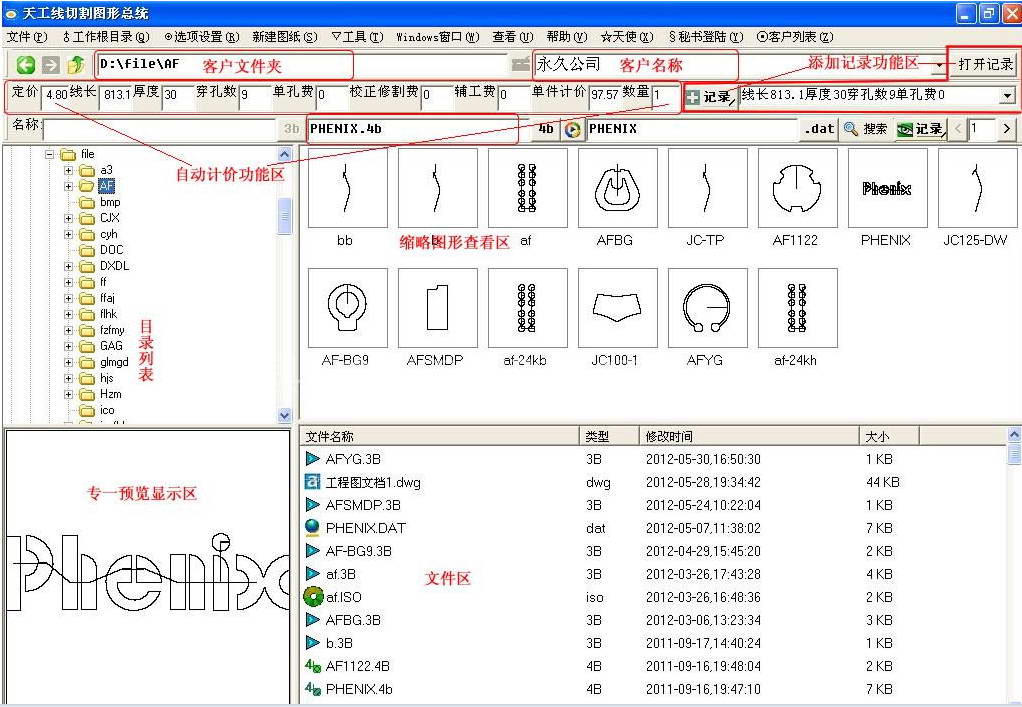Screen dimensions: 1022x707
Task: Open the 帮助 menu
Action: point(566,36)
